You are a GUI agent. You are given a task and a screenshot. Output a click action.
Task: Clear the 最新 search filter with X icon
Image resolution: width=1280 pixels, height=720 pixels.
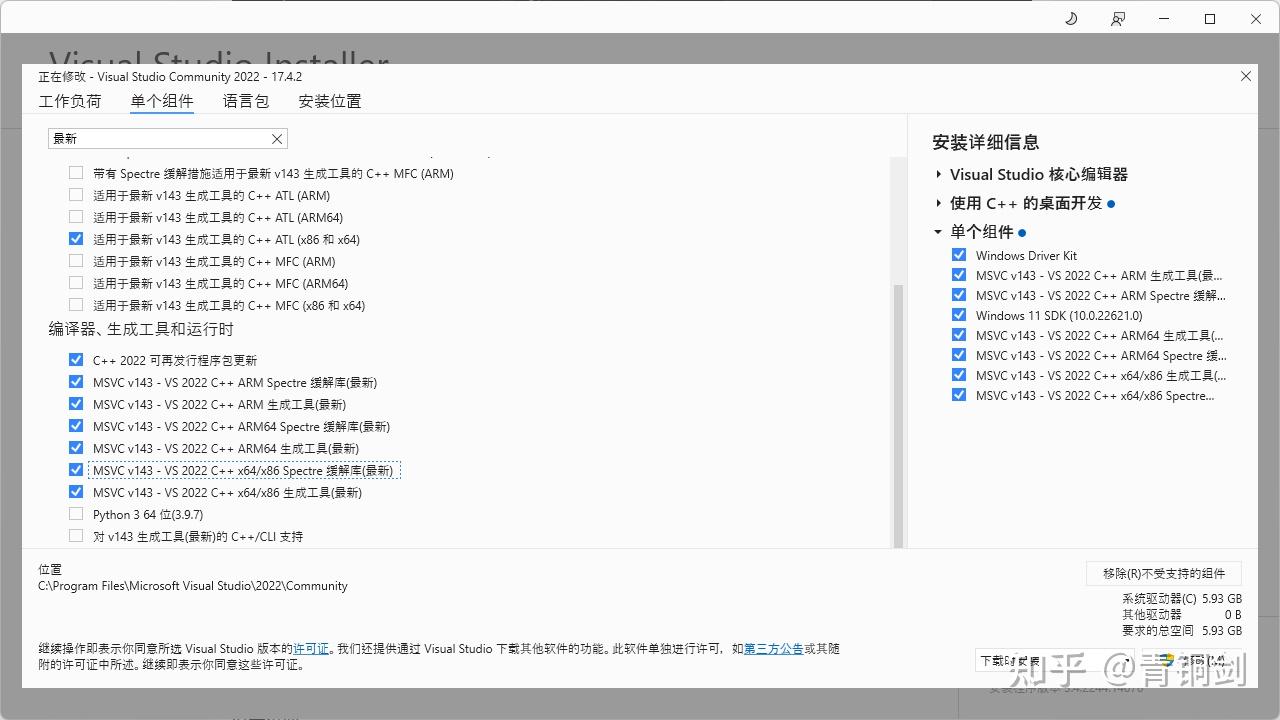click(x=277, y=139)
